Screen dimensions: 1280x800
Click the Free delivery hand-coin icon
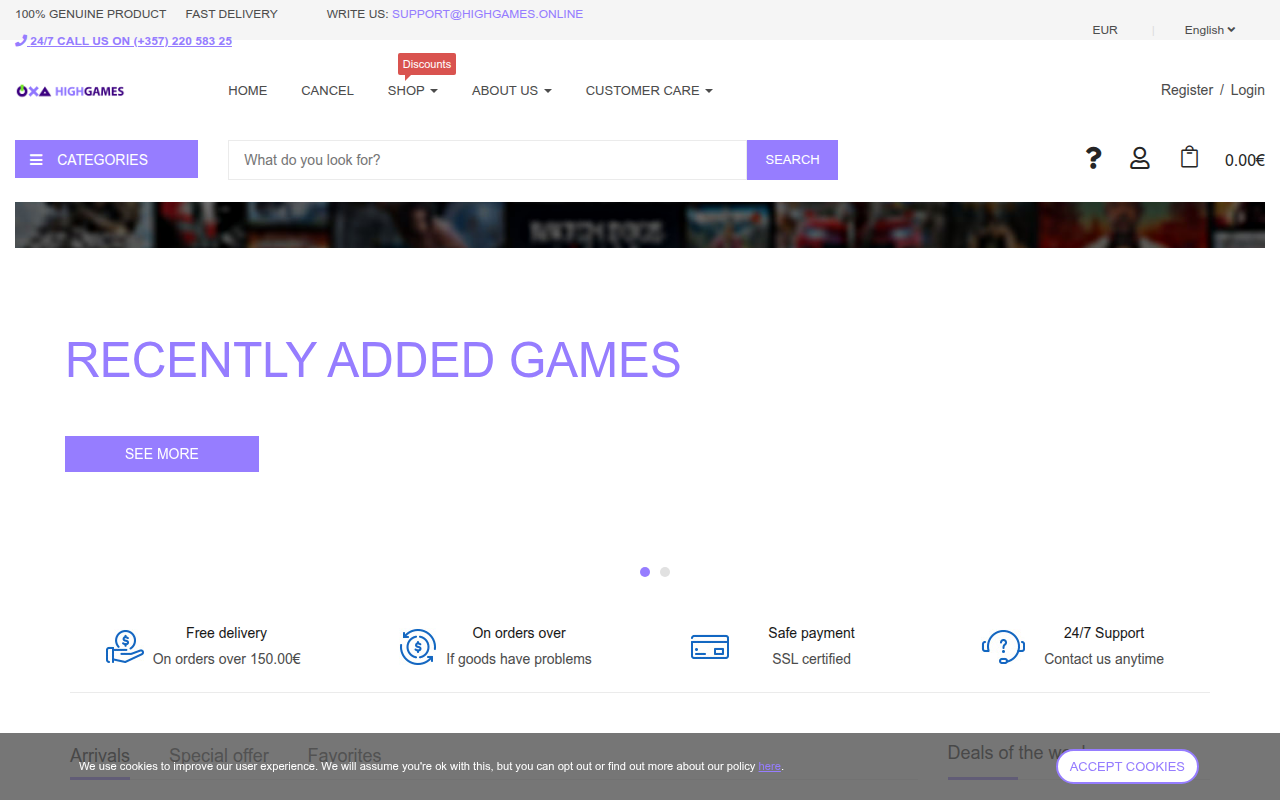pos(125,647)
